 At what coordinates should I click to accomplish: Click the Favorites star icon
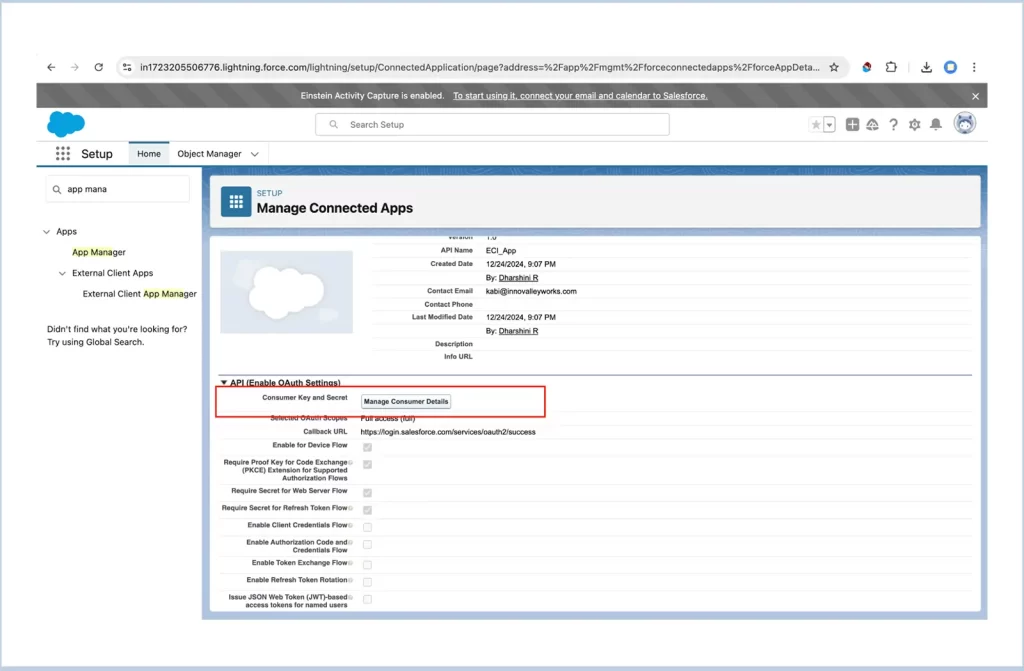point(816,125)
